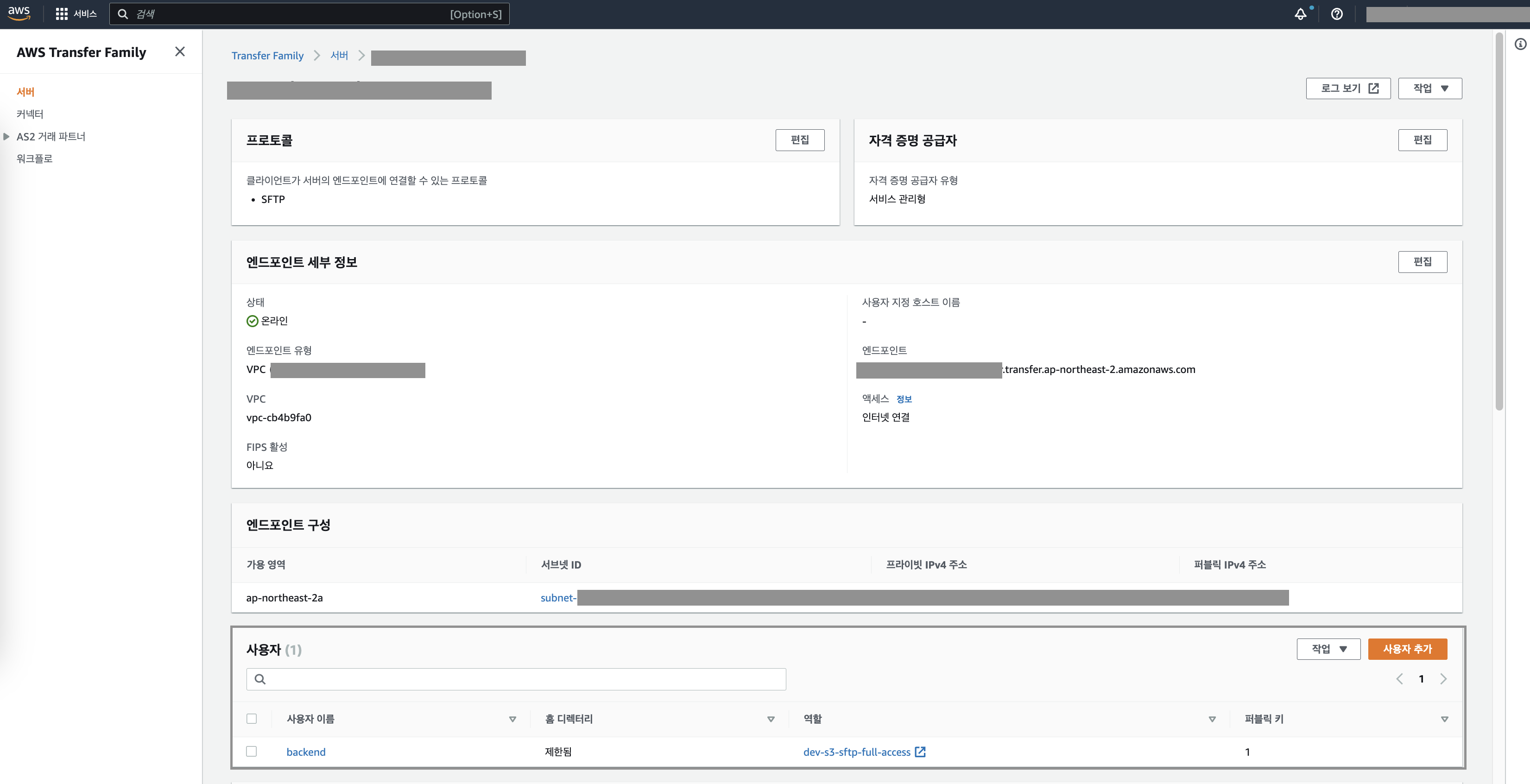Click the transfer.ap-northeast-2.amazonaws.com endpoint text
Screen dimensions: 1530x784
(x=1099, y=369)
